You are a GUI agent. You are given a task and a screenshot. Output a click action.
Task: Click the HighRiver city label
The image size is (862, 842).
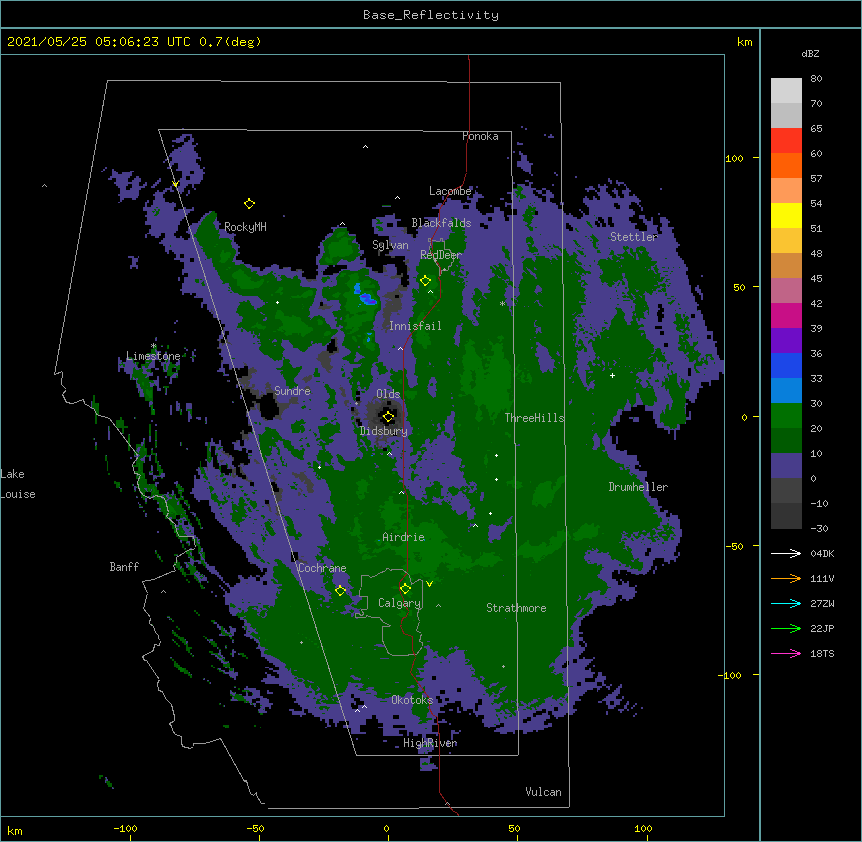[x=430, y=743]
